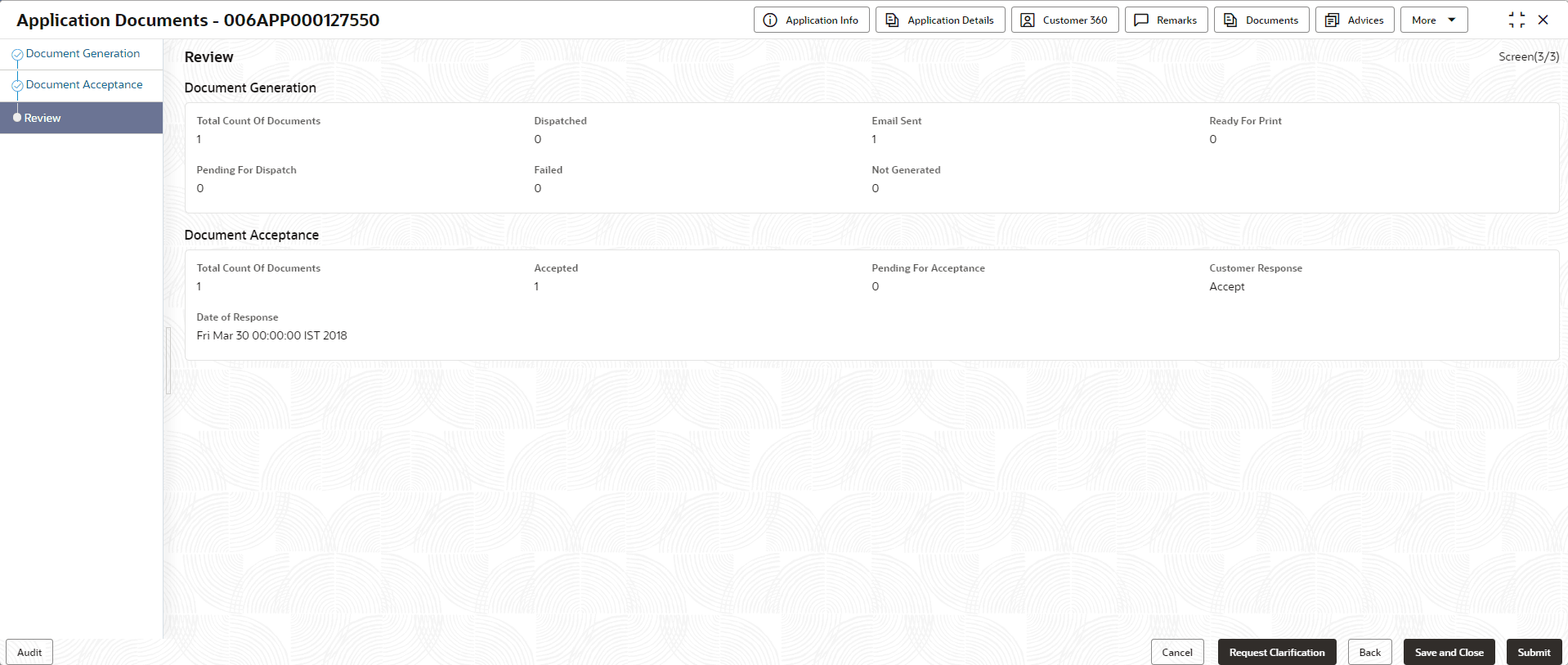Click the 'Failed' label
1568x665 pixels.
[548, 169]
